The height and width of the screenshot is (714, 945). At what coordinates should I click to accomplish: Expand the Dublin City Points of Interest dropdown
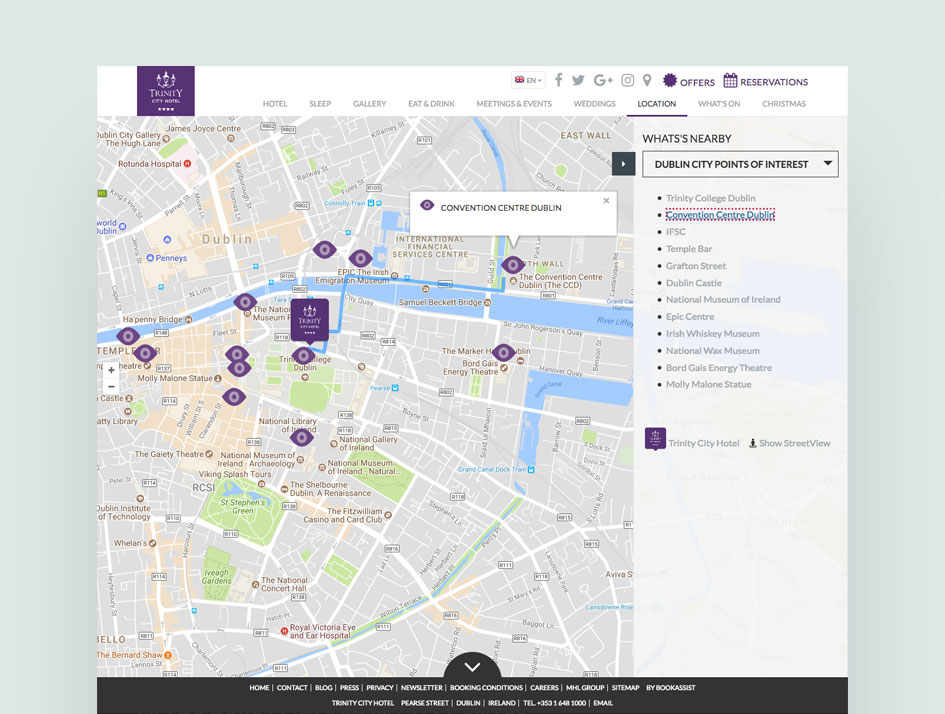pos(740,164)
